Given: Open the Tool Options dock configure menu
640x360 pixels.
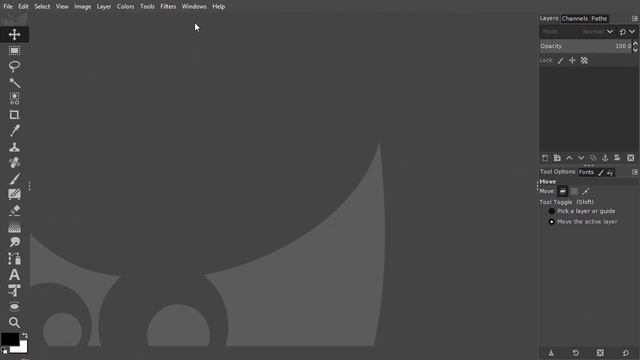Looking at the screenshot, I should (634, 172).
